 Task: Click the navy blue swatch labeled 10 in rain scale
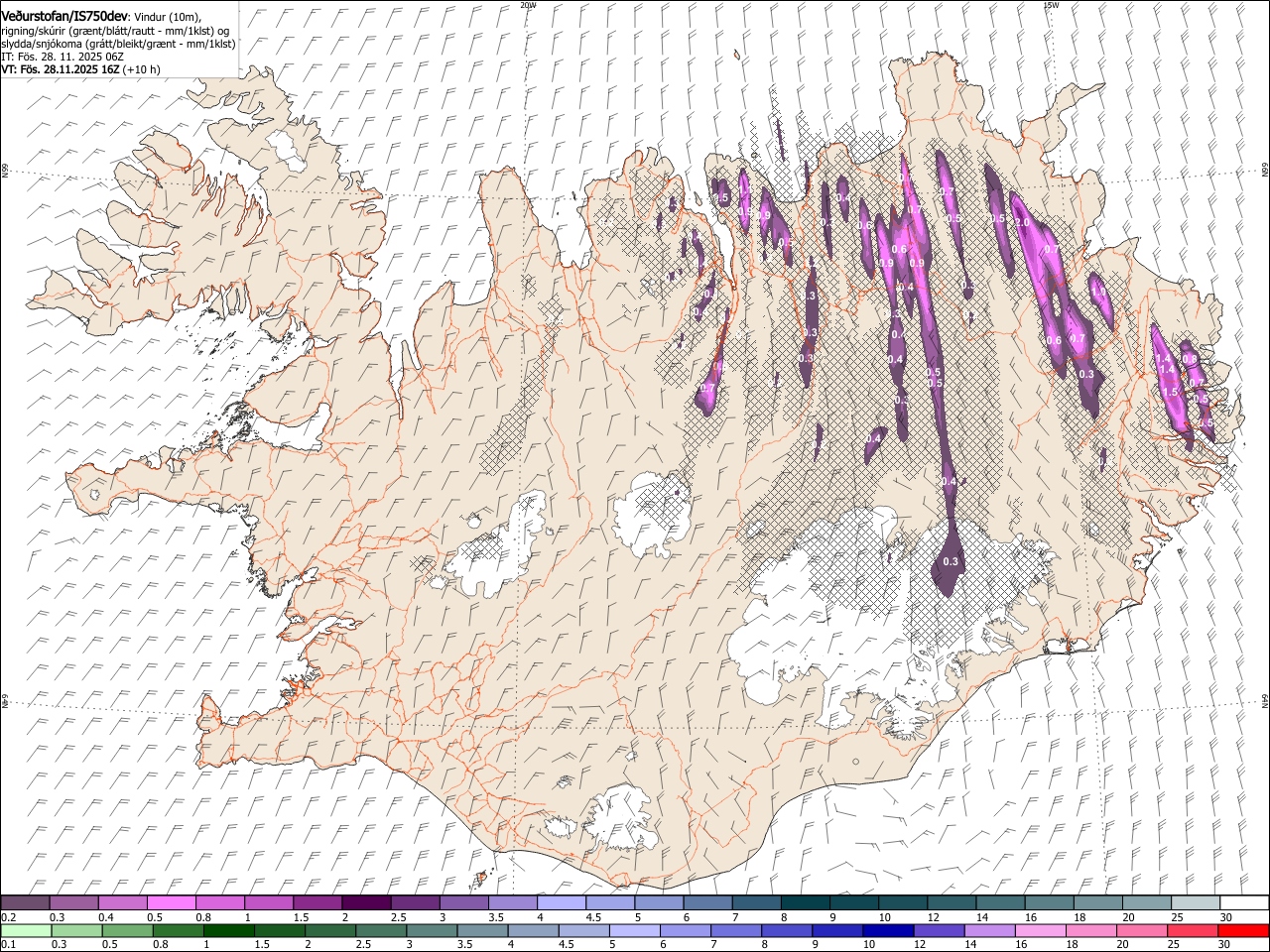pyautogui.click(x=887, y=931)
